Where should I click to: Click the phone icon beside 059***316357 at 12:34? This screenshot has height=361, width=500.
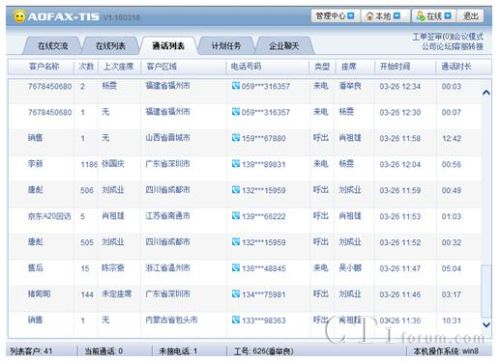point(236,86)
